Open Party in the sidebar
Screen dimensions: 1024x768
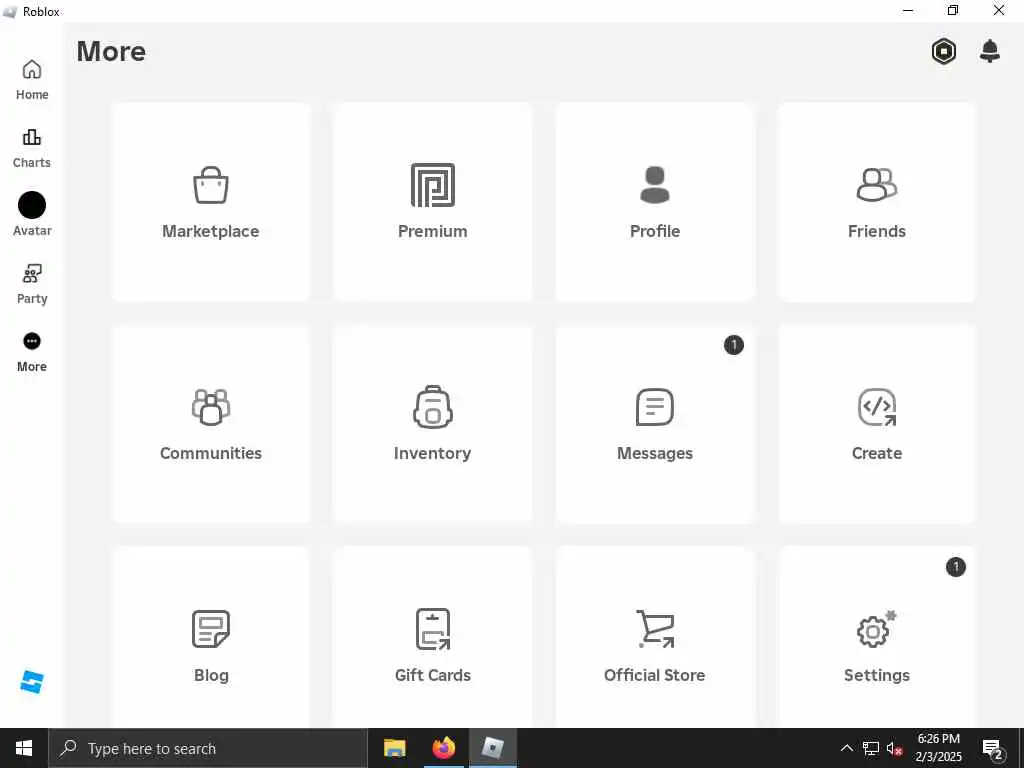[x=32, y=284]
